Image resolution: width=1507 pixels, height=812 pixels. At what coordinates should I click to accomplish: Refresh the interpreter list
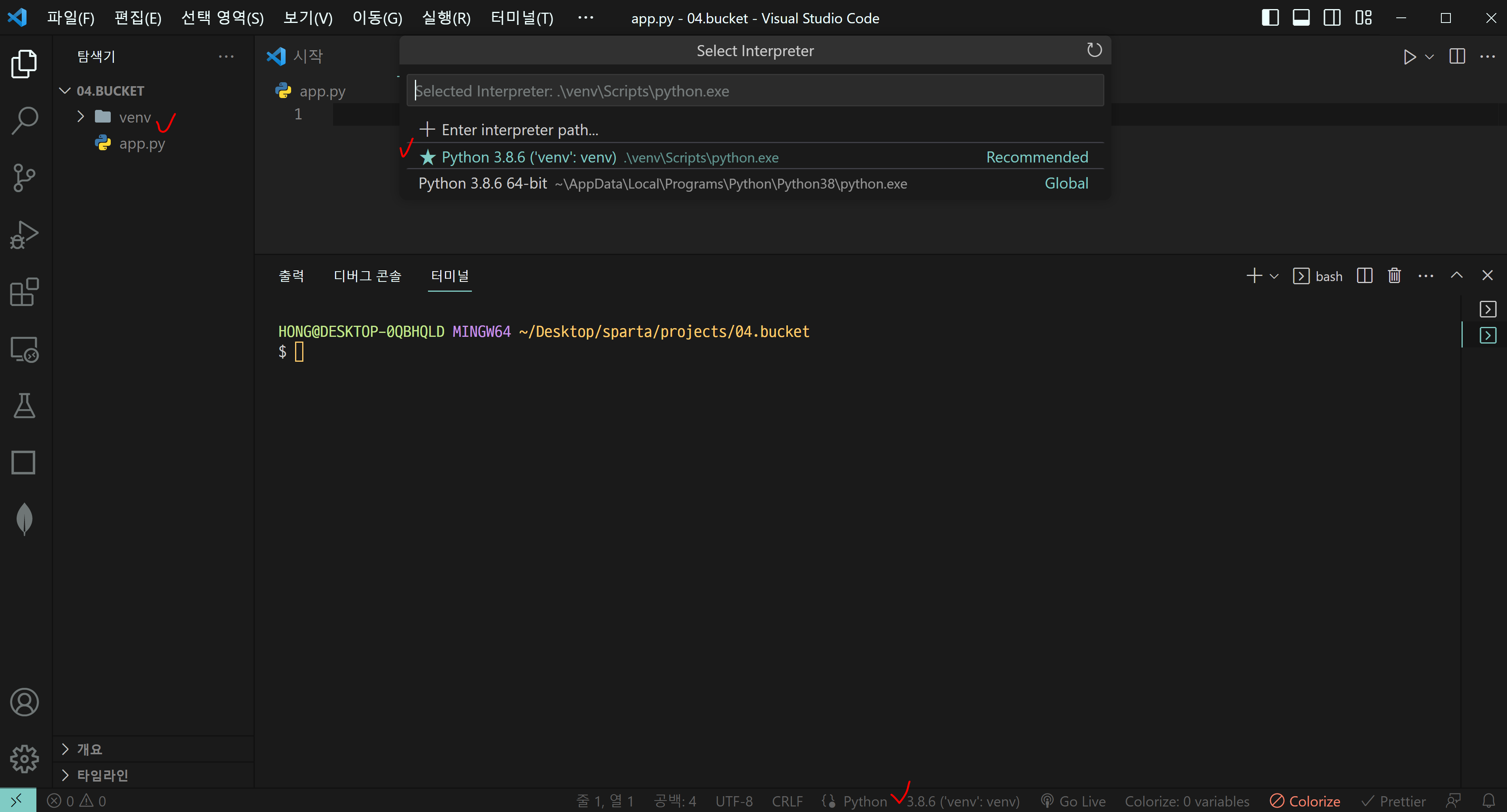coord(1094,50)
